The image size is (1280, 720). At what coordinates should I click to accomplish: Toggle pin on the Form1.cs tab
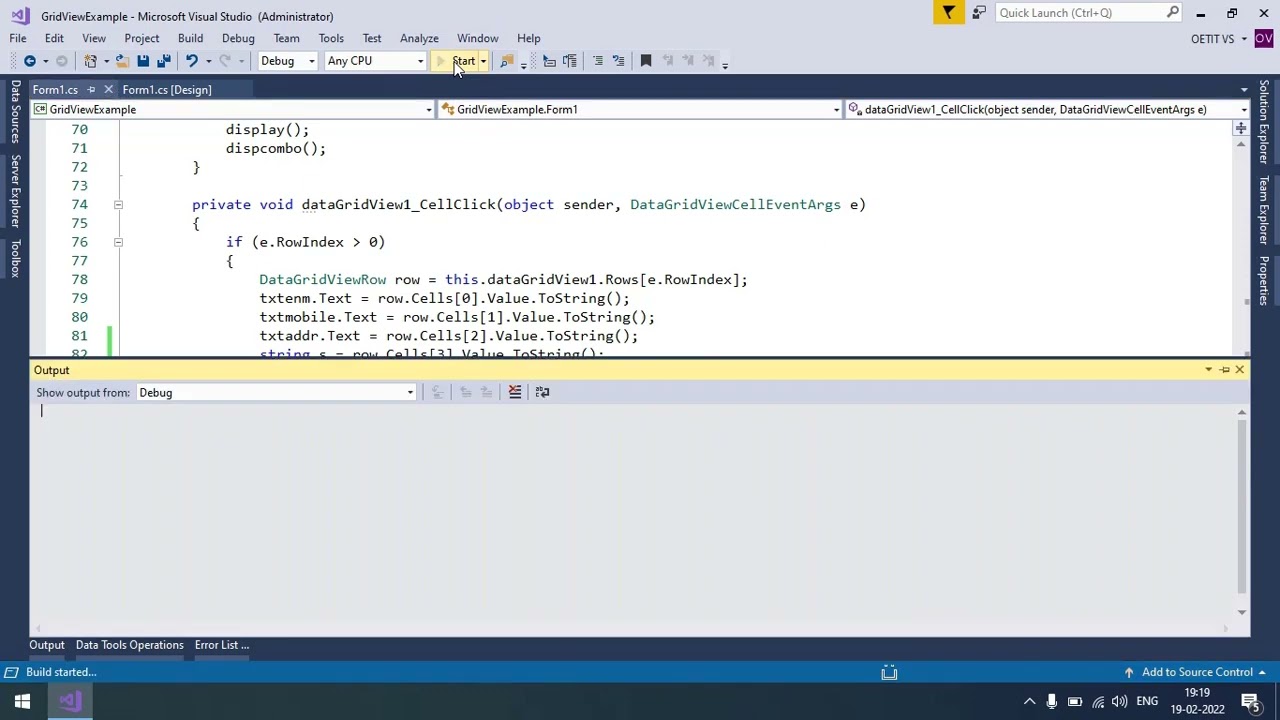91,90
